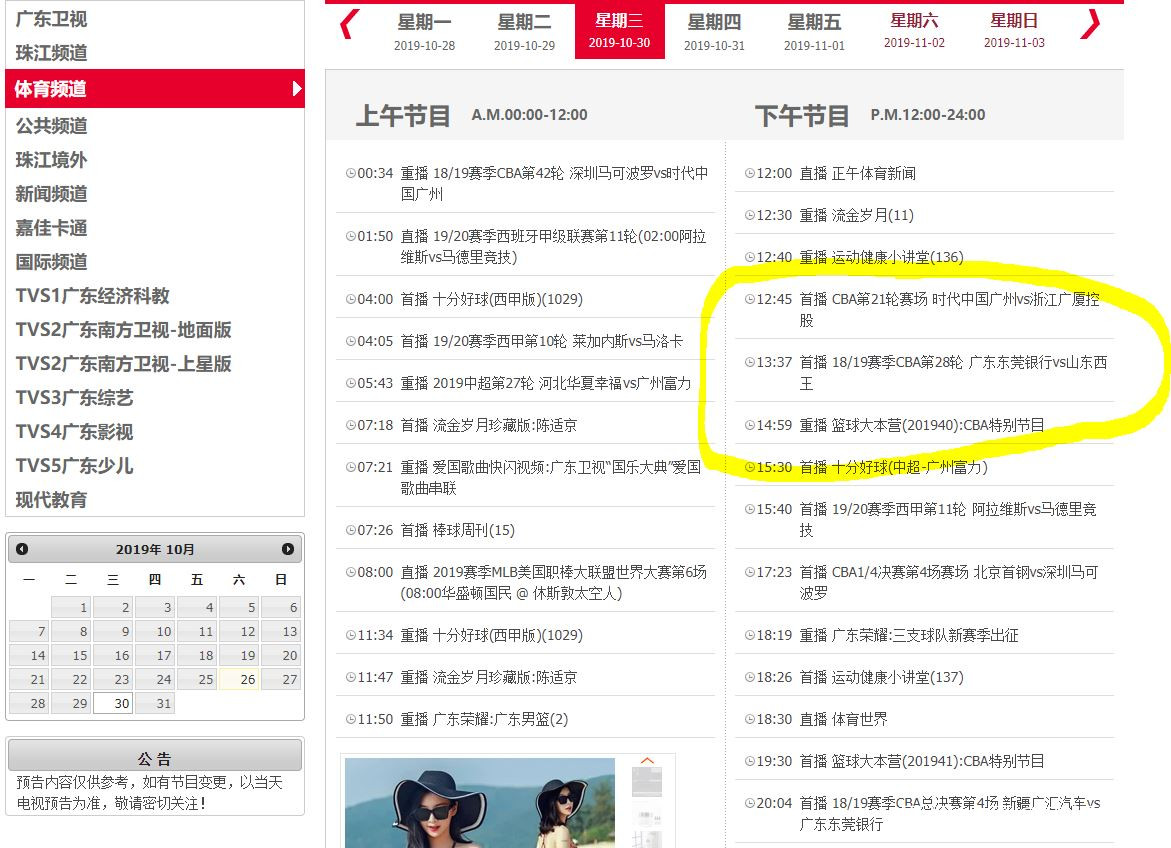1171x848 pixels.
Task: Pick day 31 in the calendar
Action: coord(155,703)
